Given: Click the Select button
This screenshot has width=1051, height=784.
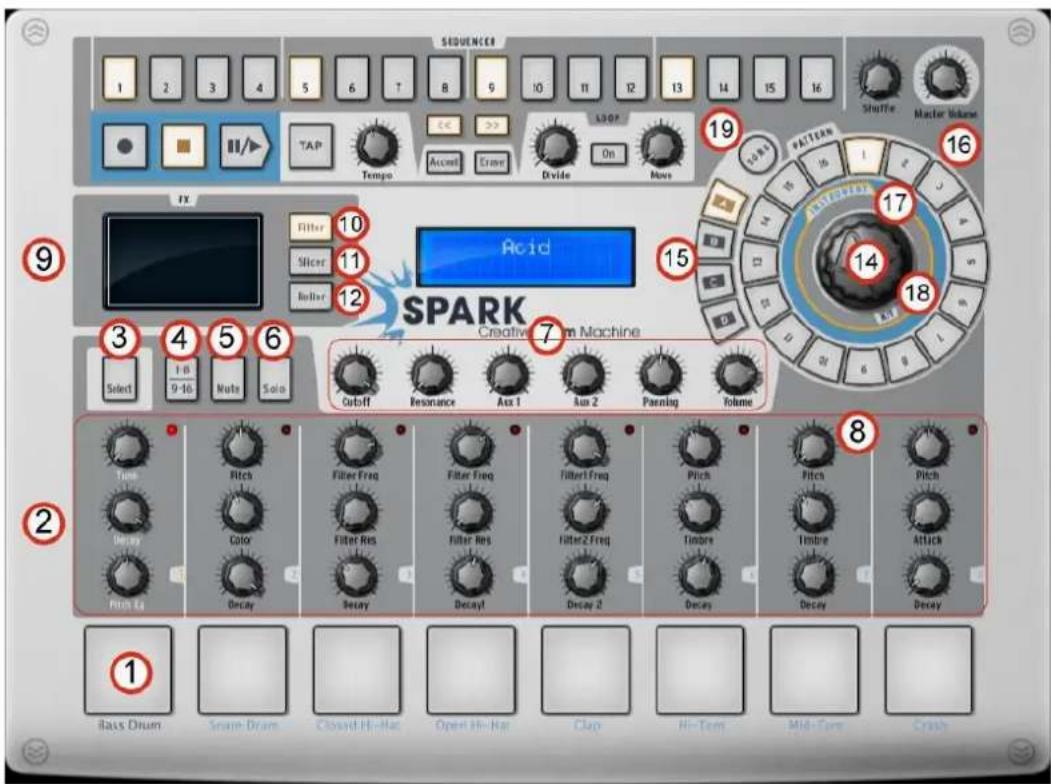Looking at the screenshot, I should 119,380.
